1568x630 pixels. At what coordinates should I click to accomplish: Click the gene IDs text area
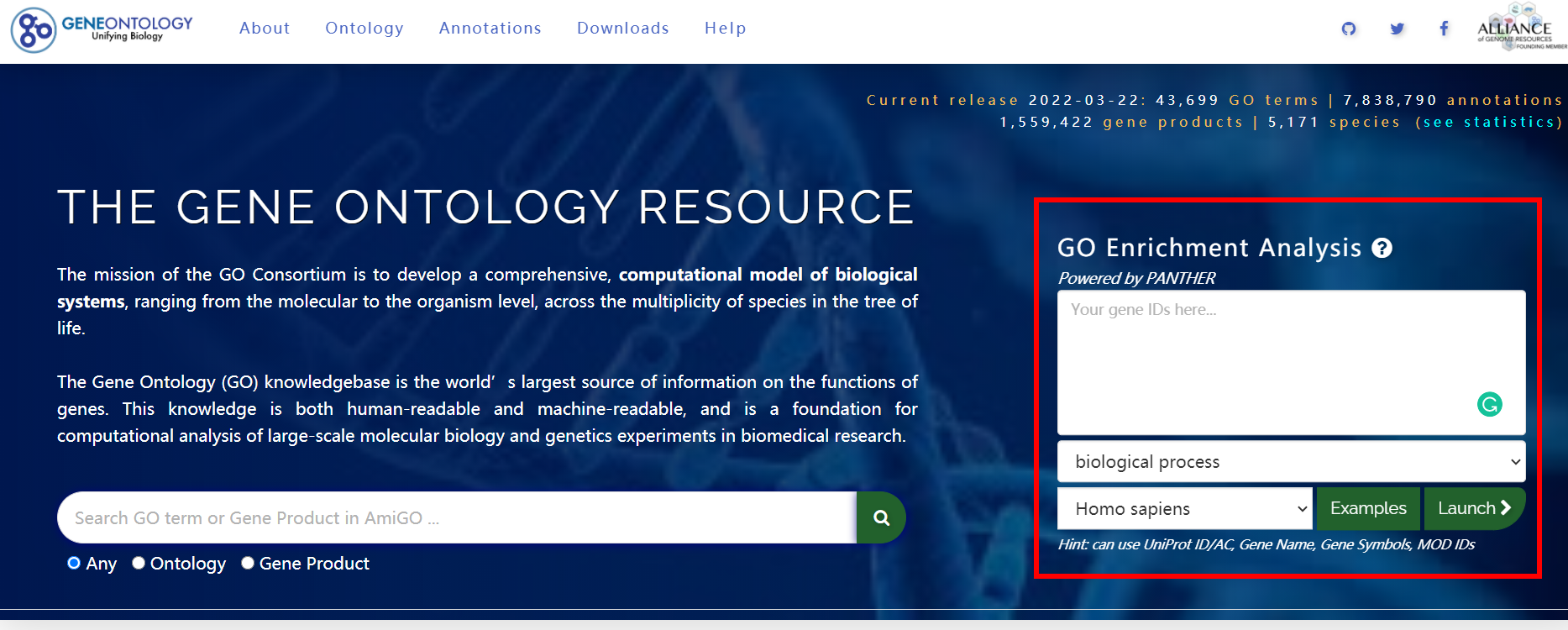[x=1291, y=362]
